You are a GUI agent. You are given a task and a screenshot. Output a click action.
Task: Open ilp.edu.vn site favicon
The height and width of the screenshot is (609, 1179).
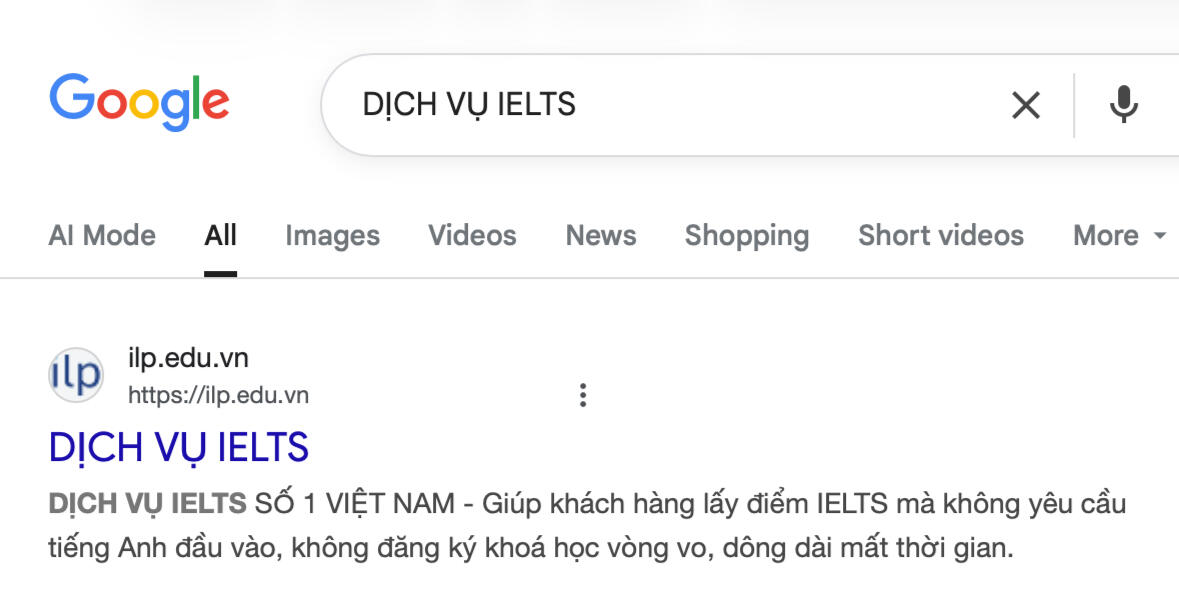coord(76,374)
